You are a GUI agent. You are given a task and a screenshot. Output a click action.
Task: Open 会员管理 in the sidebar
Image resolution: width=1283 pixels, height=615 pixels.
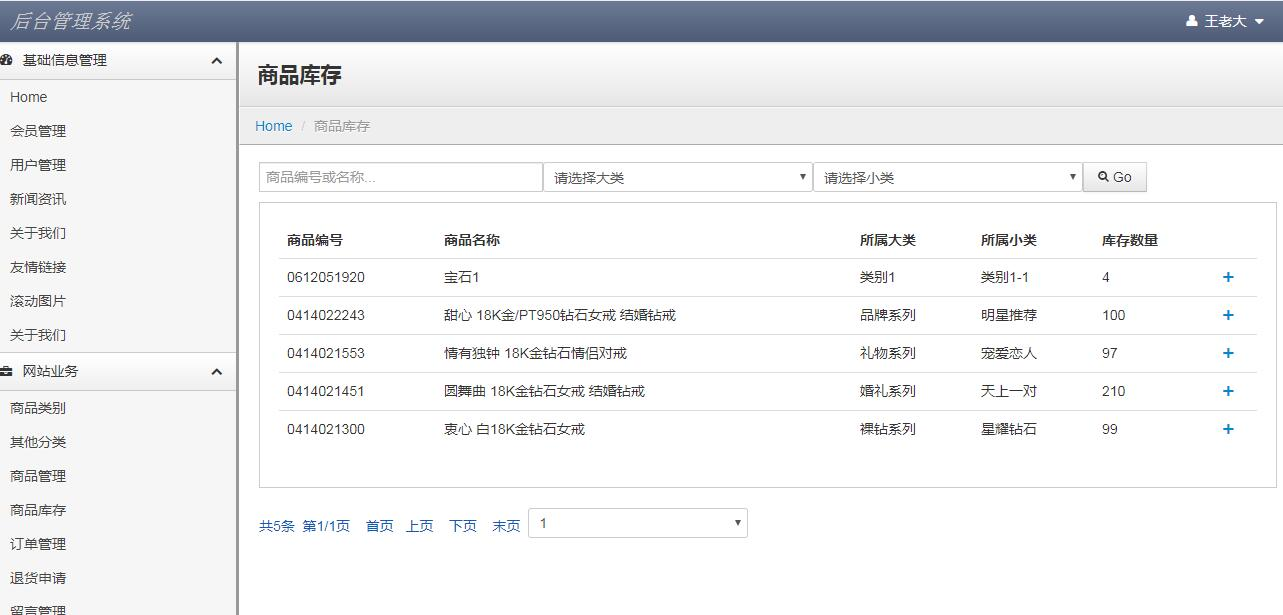pos(38,131)
